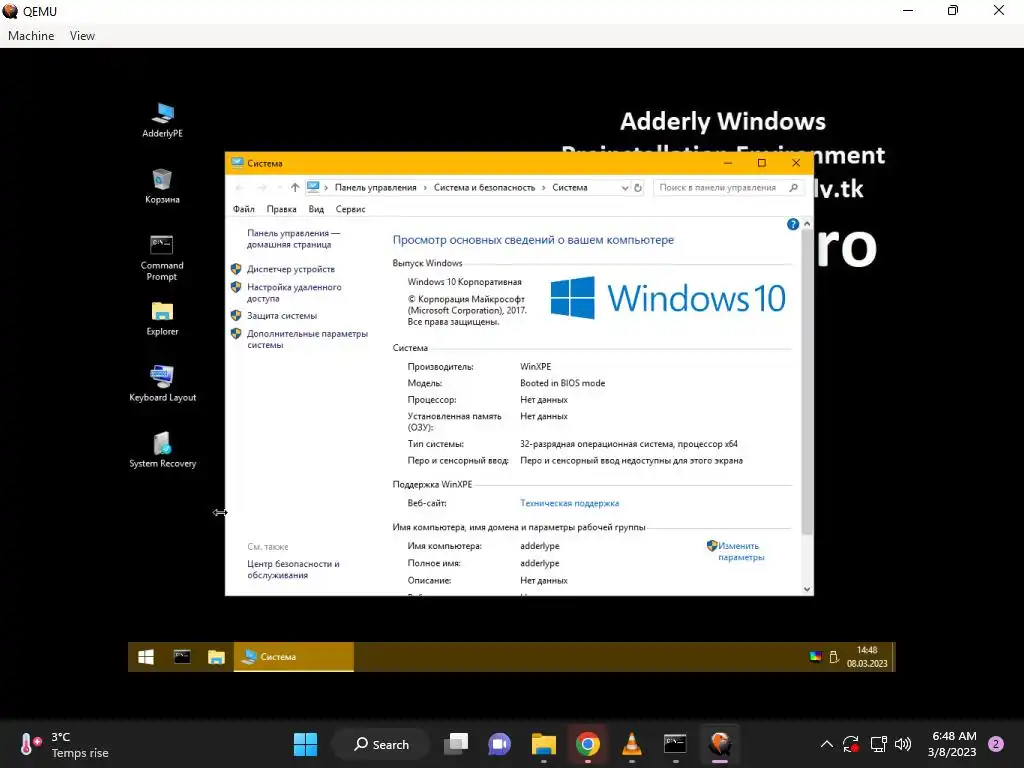The height and width of the screenshot is (768, 1024).
Task: Activate the Система taskbar button
Action: (293, 657)
